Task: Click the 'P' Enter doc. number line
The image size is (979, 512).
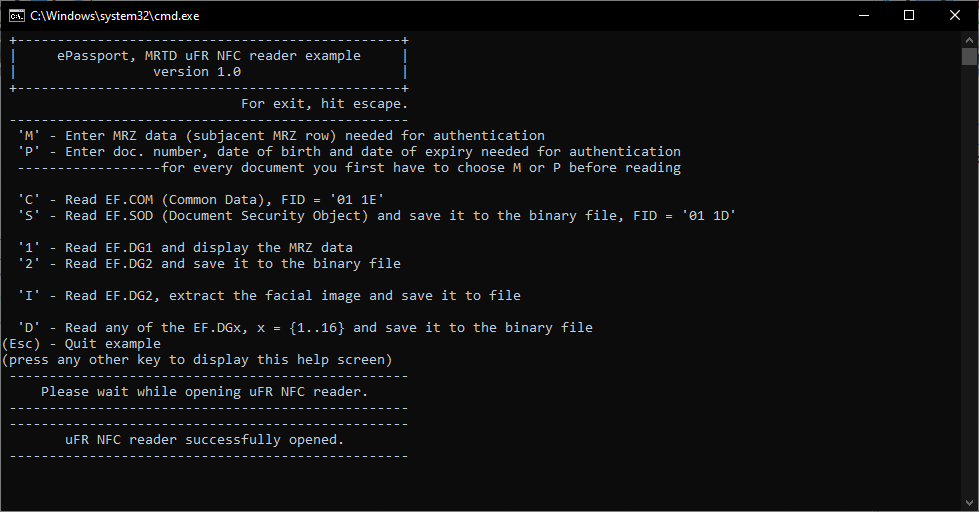Action: [x=349, y=152]
